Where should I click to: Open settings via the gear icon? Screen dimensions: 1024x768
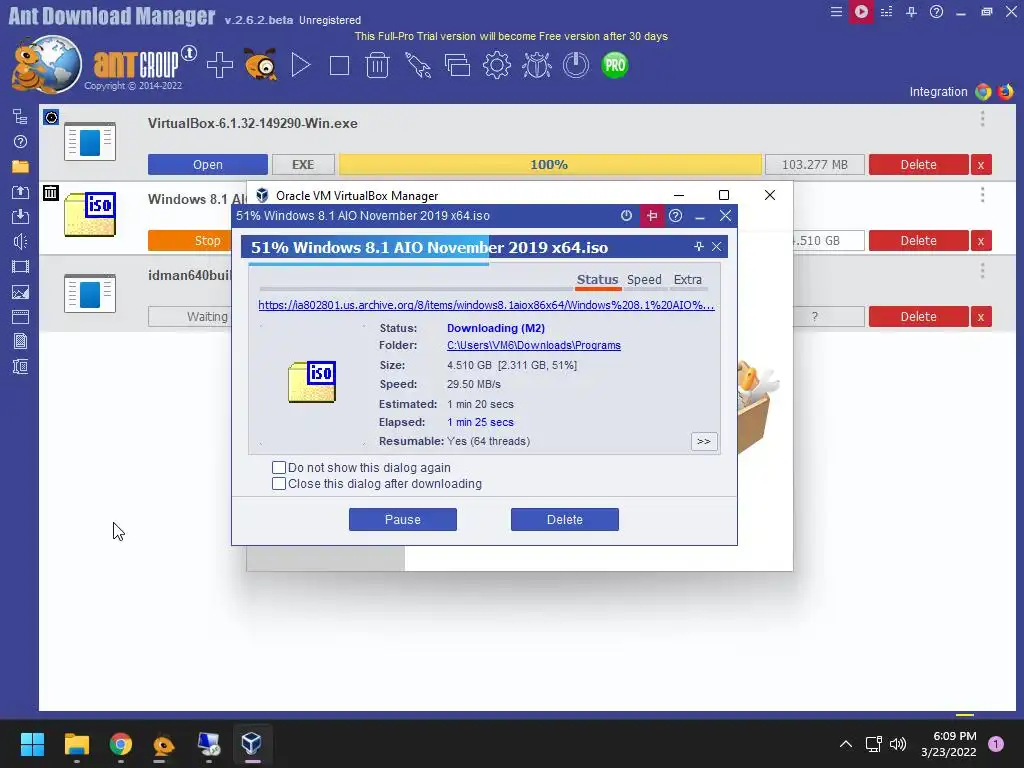[497, 65]
